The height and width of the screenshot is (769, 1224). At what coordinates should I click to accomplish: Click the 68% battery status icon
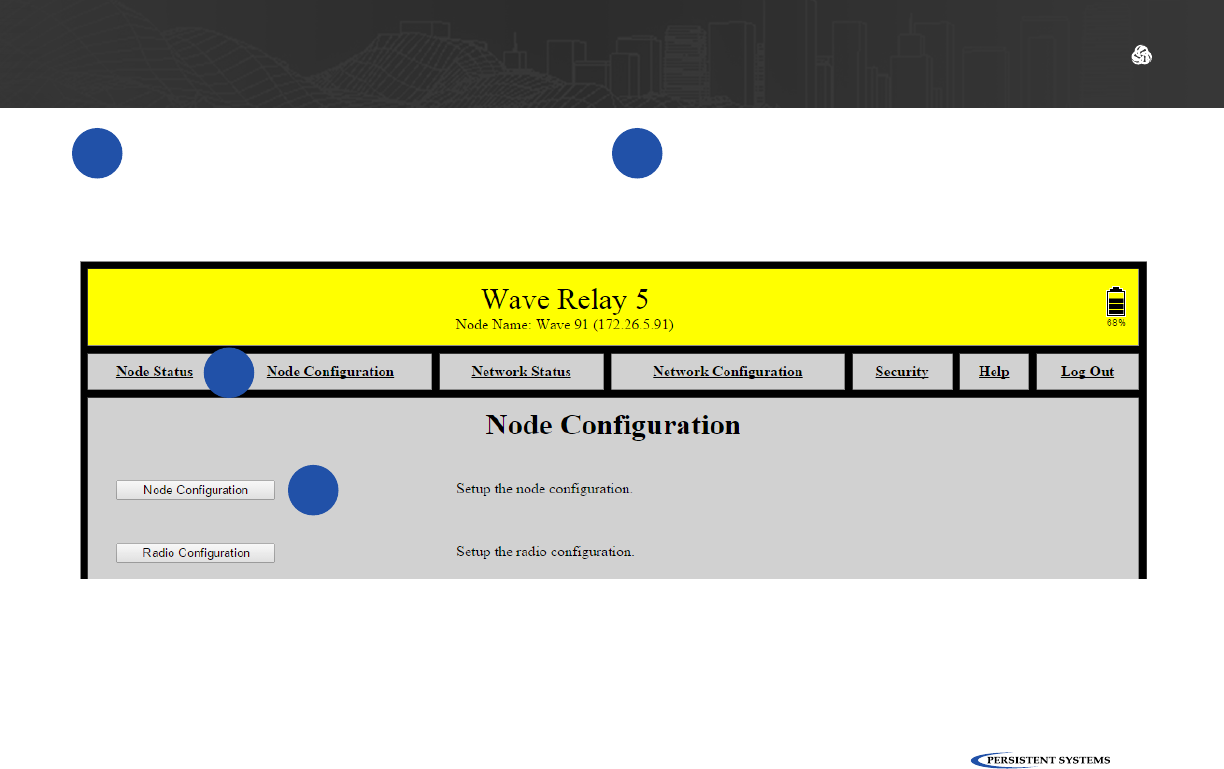[x=1115, y=306]
